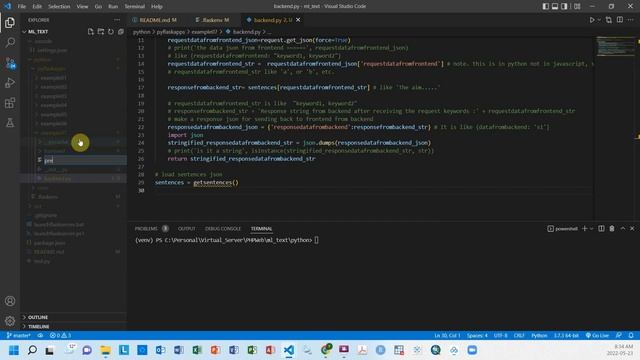Run the Python file with play button
640x360 pixels.
[591, 20]
